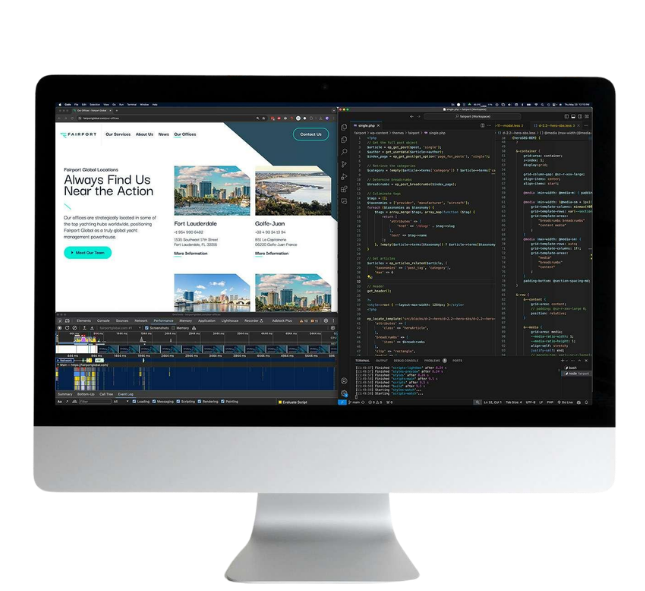Toggle the Messaging filter checkbox

tap(154, 401)
